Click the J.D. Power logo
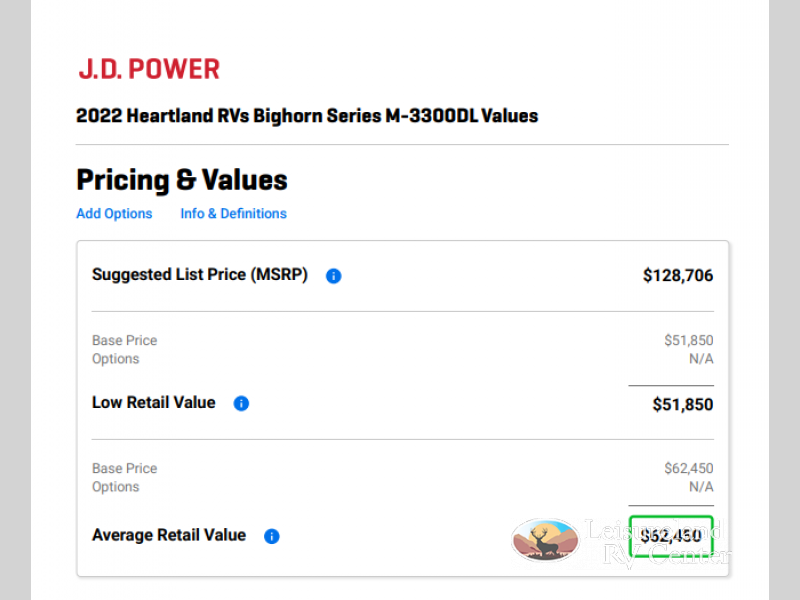Screen dimensions: 800x600 (x=149, y=69)
